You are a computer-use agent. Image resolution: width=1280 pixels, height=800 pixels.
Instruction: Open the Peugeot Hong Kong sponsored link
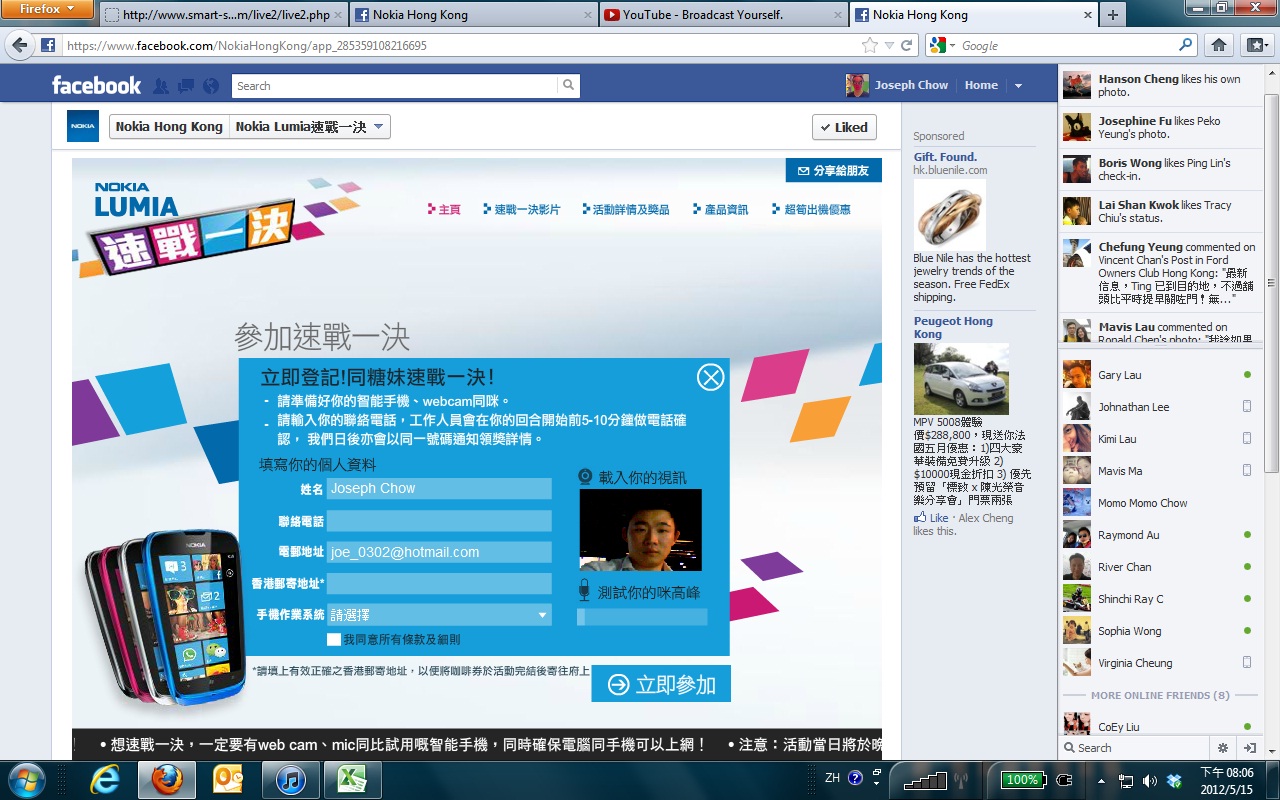point(953,327)
